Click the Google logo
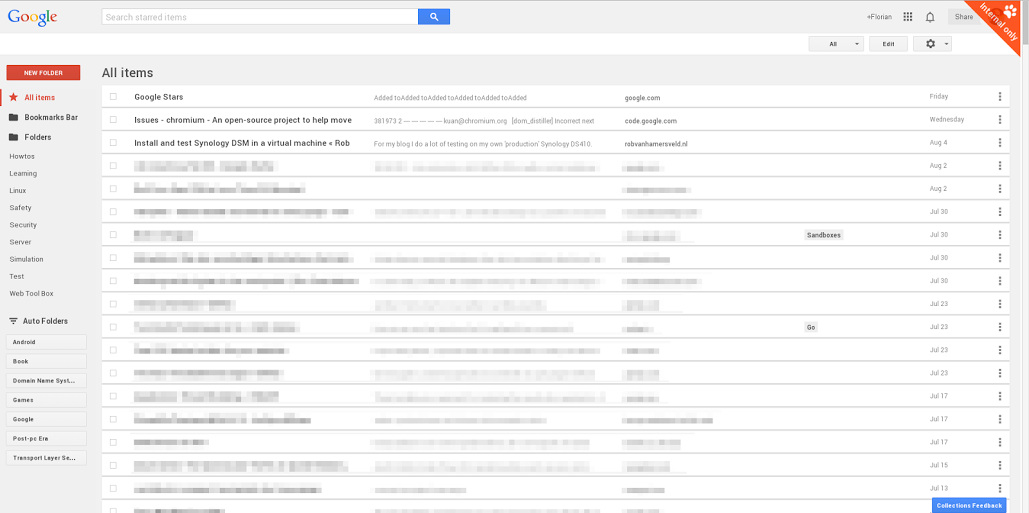The image size is (1029, 513). [x=32, y=17]
